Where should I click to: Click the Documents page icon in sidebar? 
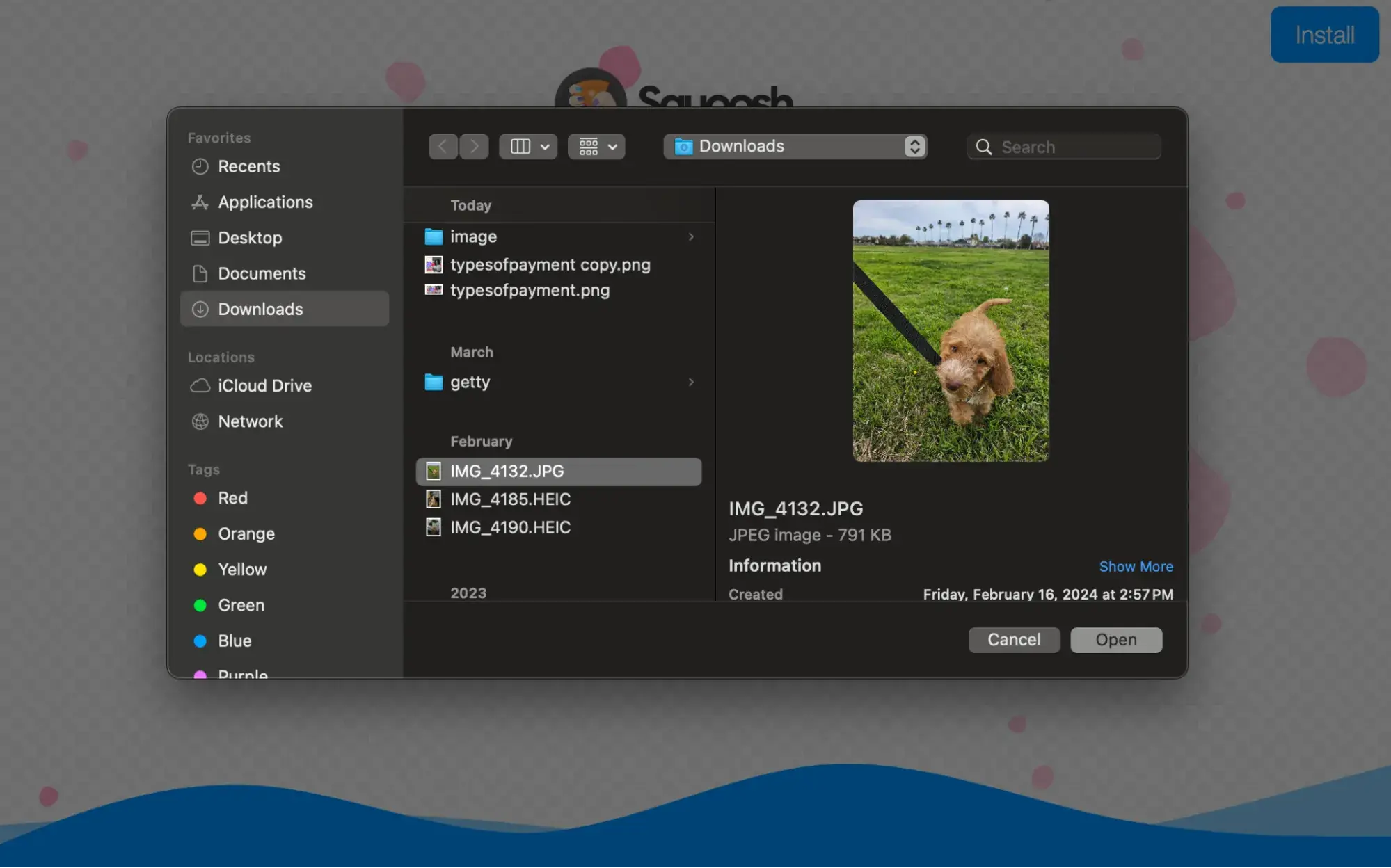click(x=200, y=273)
